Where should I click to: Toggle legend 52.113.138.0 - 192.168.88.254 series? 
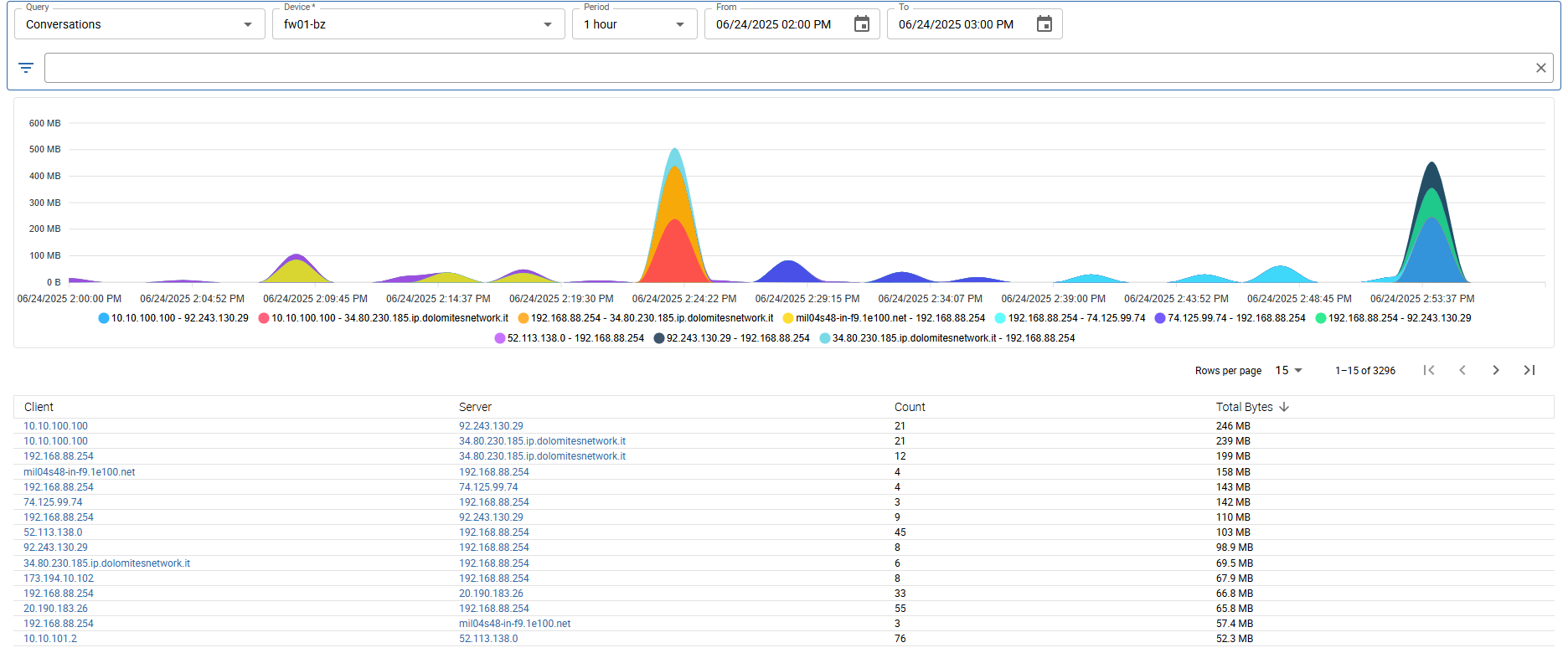[570, 338]
